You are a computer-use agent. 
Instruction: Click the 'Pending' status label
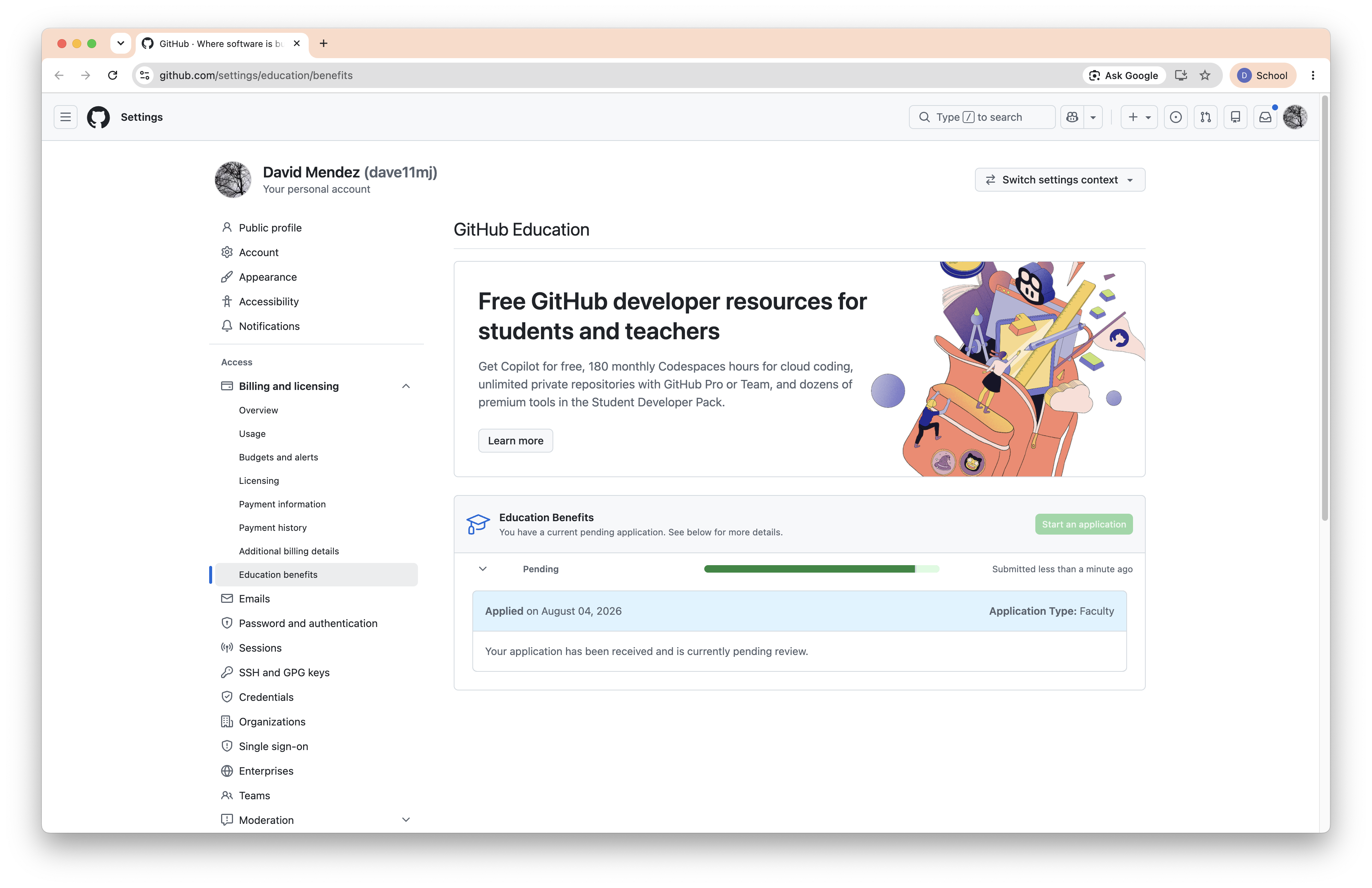click(541, 569)
